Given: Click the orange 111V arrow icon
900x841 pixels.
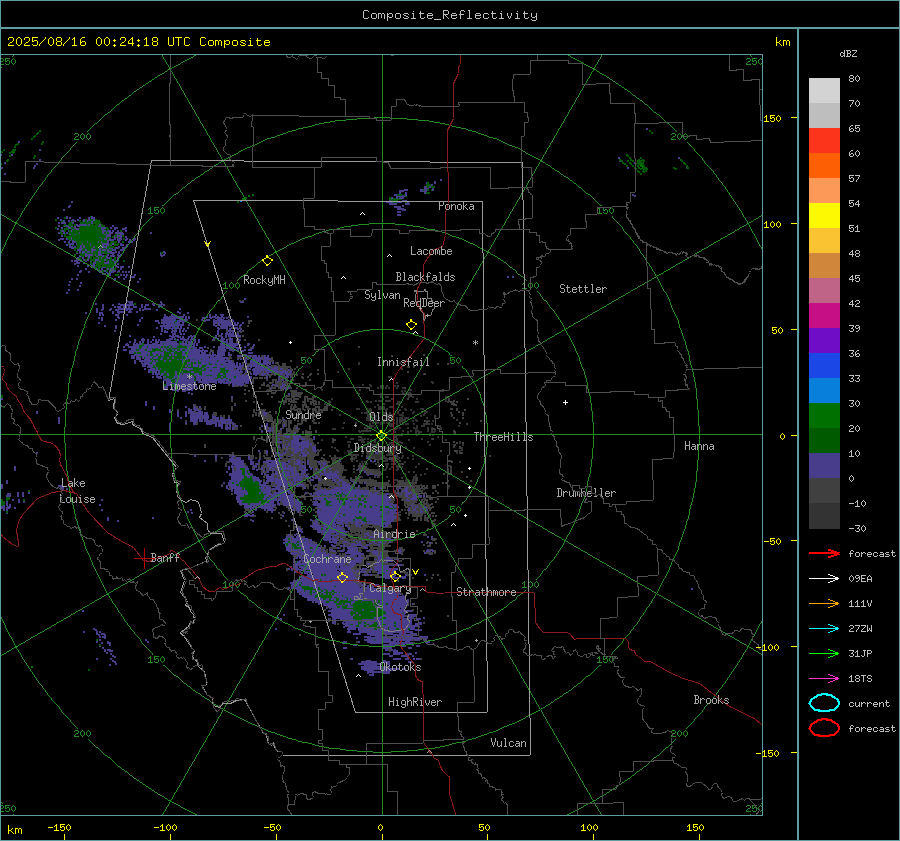Looking at the screenshot, I should pos(824,603).
